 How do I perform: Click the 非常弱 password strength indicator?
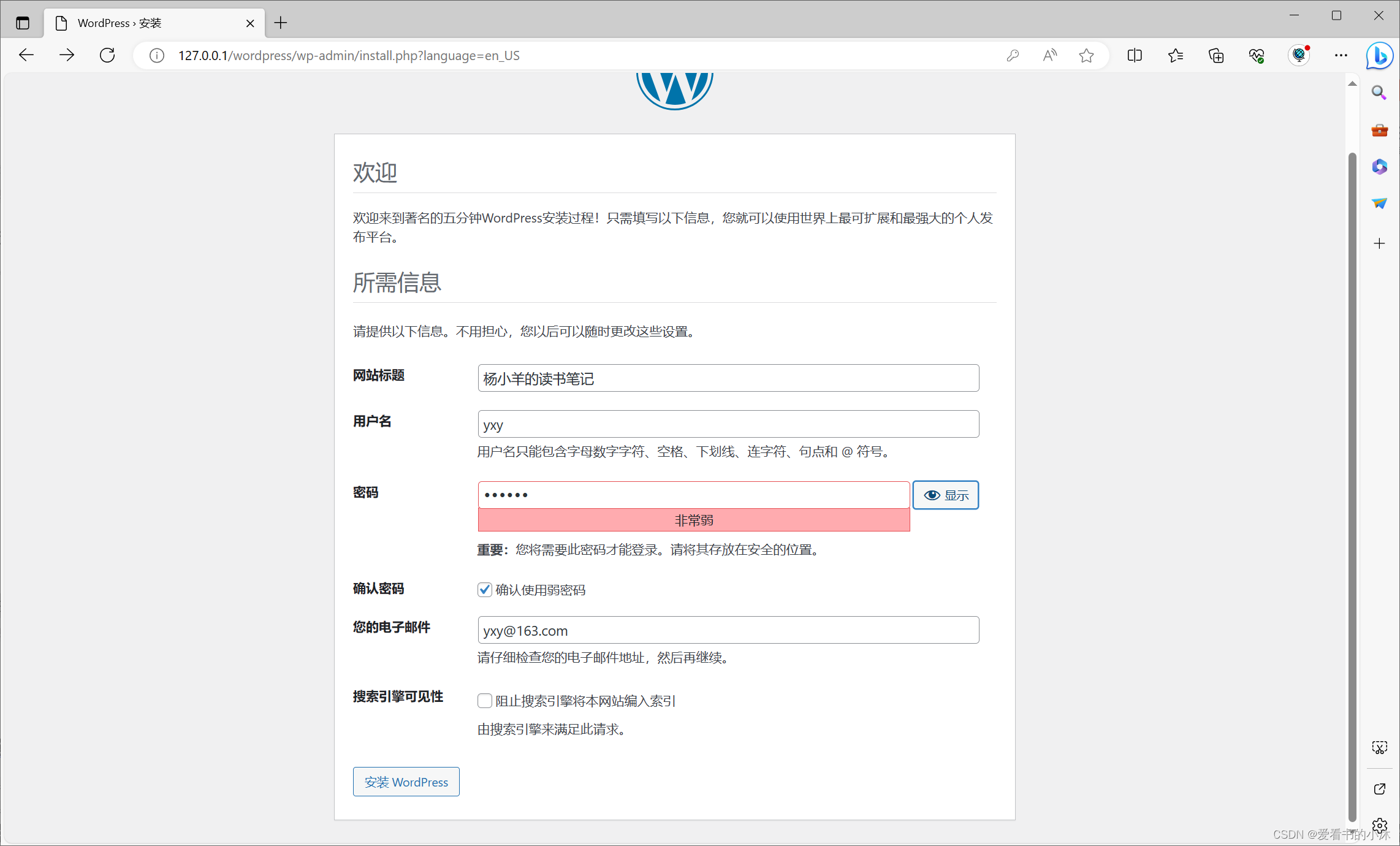694,520
